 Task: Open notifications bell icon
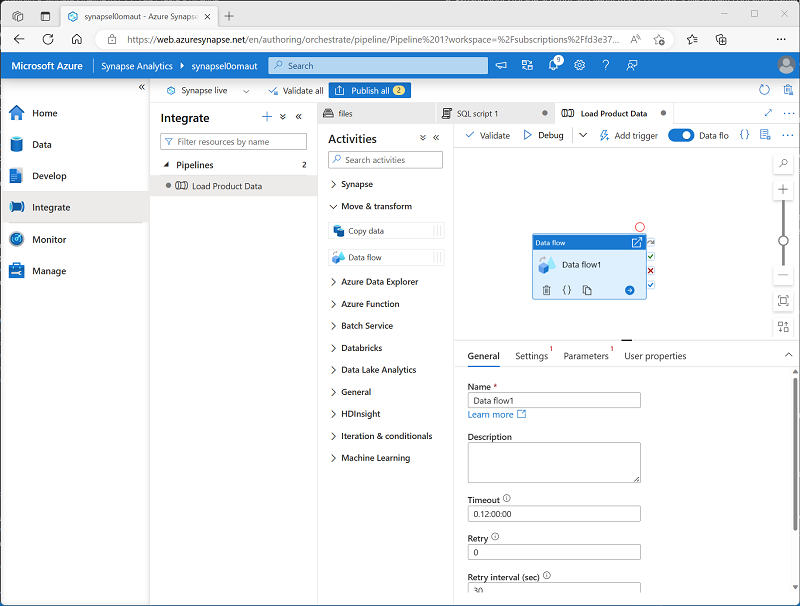[554, 65]
